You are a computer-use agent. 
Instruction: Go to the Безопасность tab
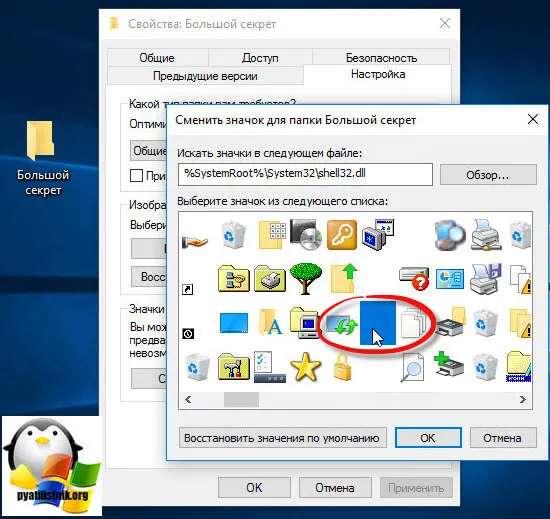click(381, 58)
